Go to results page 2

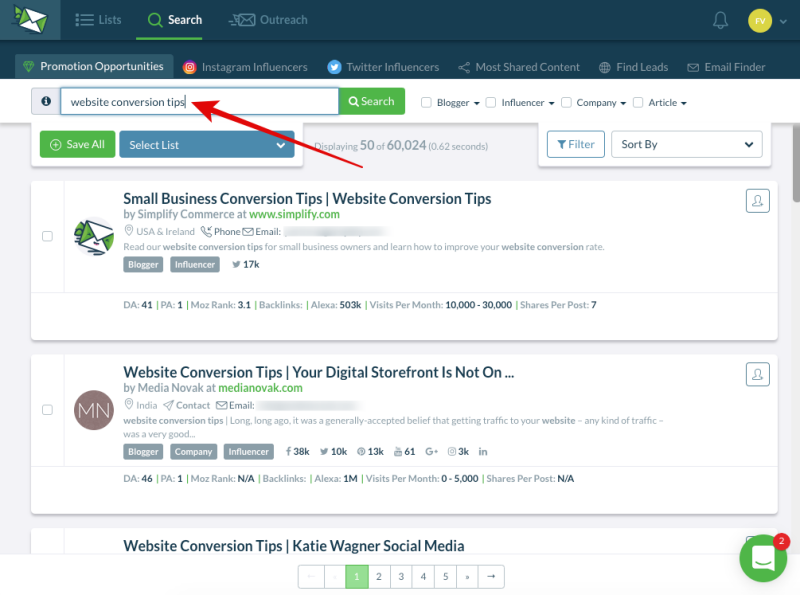pos(379,577)
